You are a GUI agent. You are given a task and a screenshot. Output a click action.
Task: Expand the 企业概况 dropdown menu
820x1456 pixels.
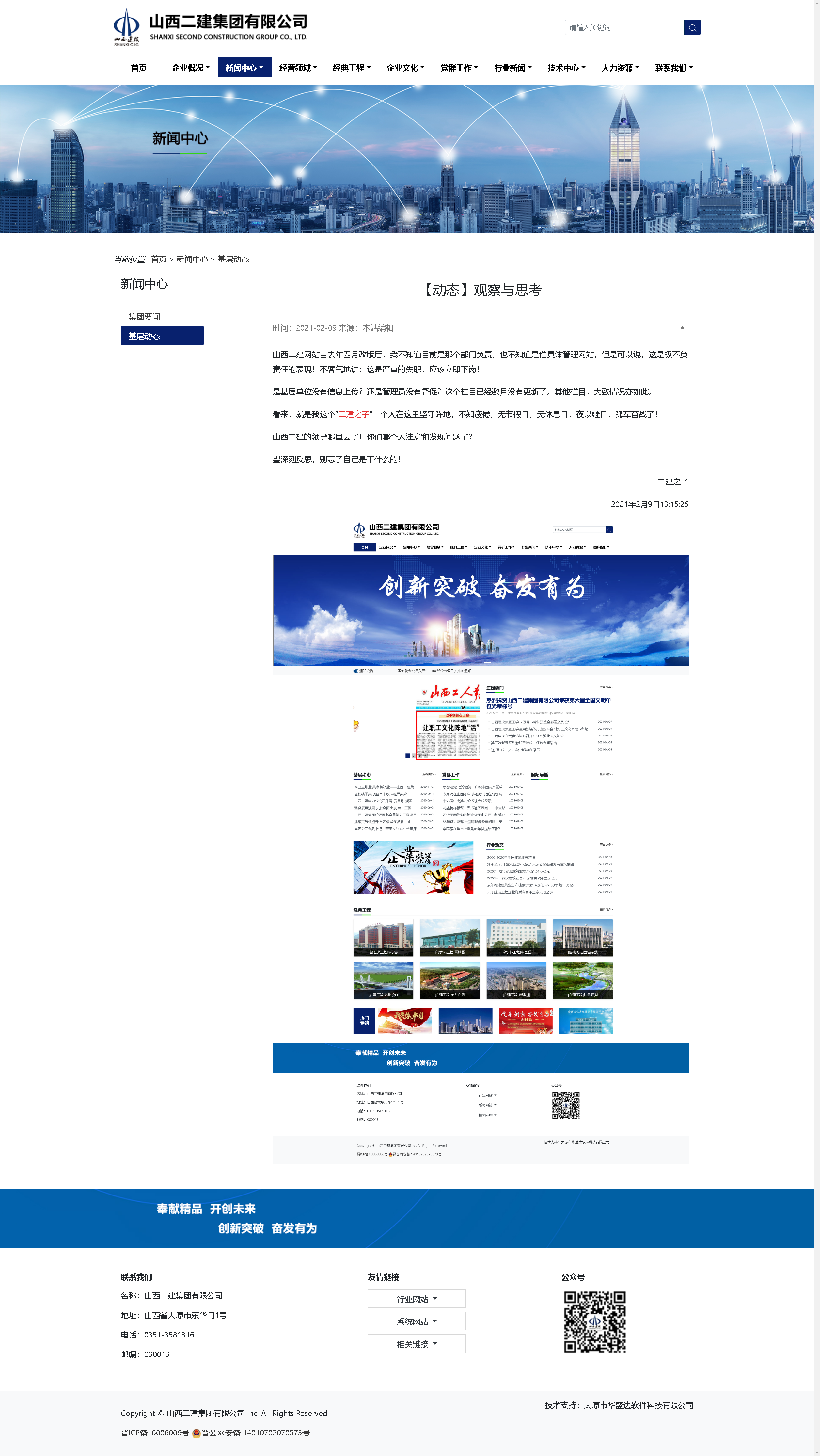190,68
